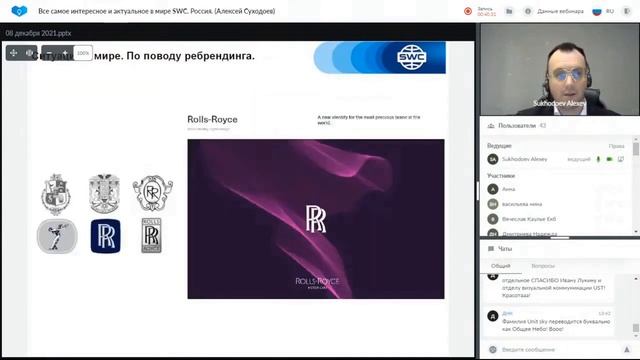
Task: Click the chat scrollbar thumb
Action: 636,328
